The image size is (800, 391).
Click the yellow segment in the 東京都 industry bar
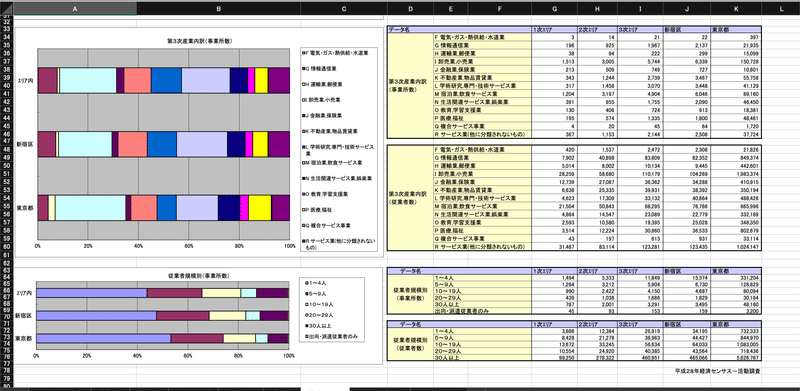(260, 208)
